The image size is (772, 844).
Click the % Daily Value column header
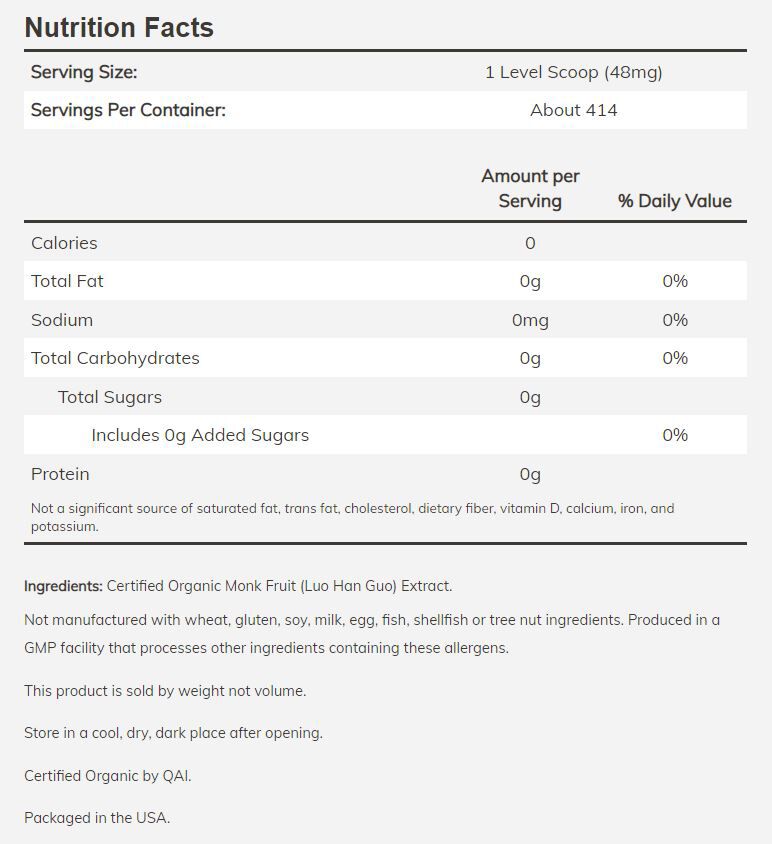(675, 201)
